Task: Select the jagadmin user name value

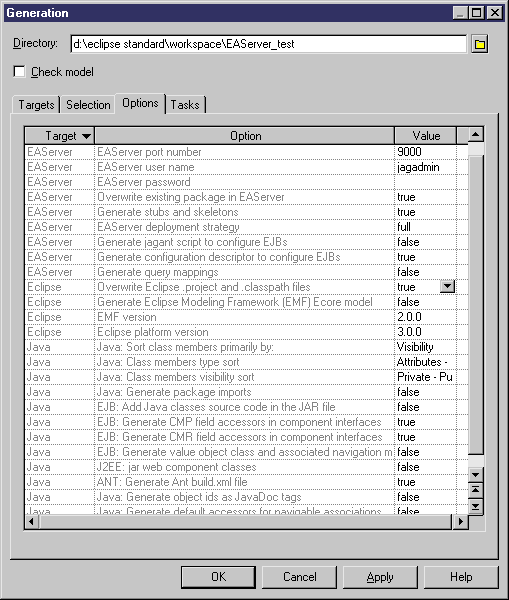Action: 425,167
